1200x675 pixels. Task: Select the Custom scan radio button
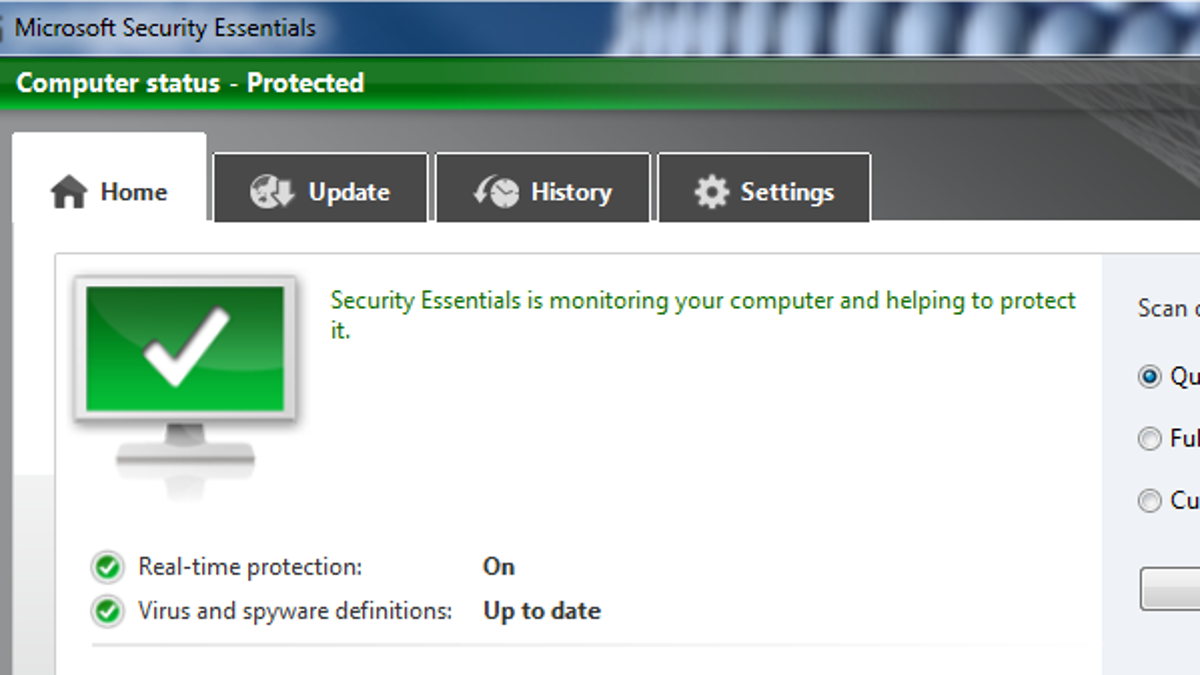(1150, 500)
